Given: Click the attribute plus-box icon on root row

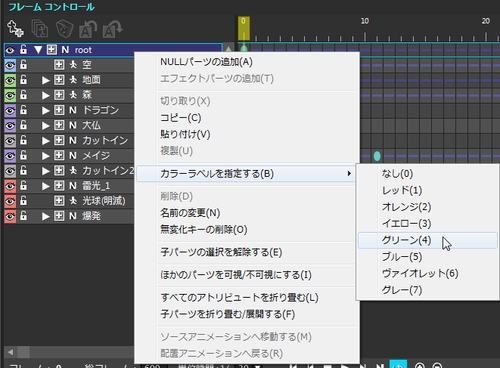Looking at the screenshot, I should [x=52, y=50].
